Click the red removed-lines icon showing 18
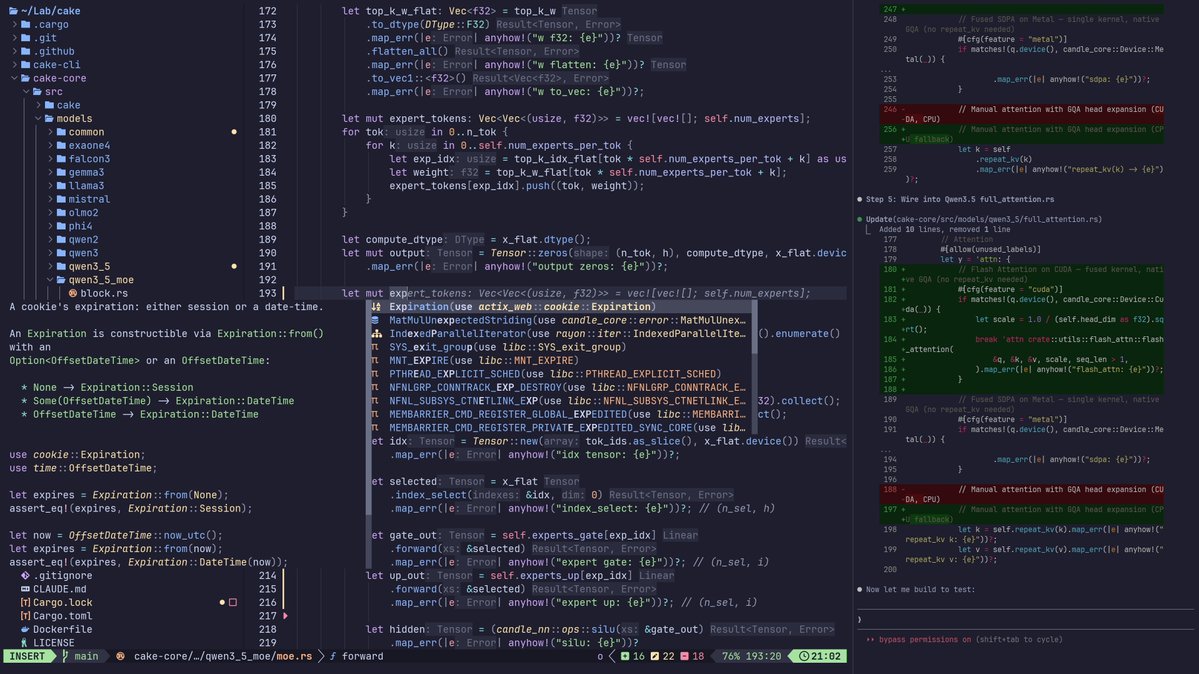The image size is (1199, 674). pos(684,656)
